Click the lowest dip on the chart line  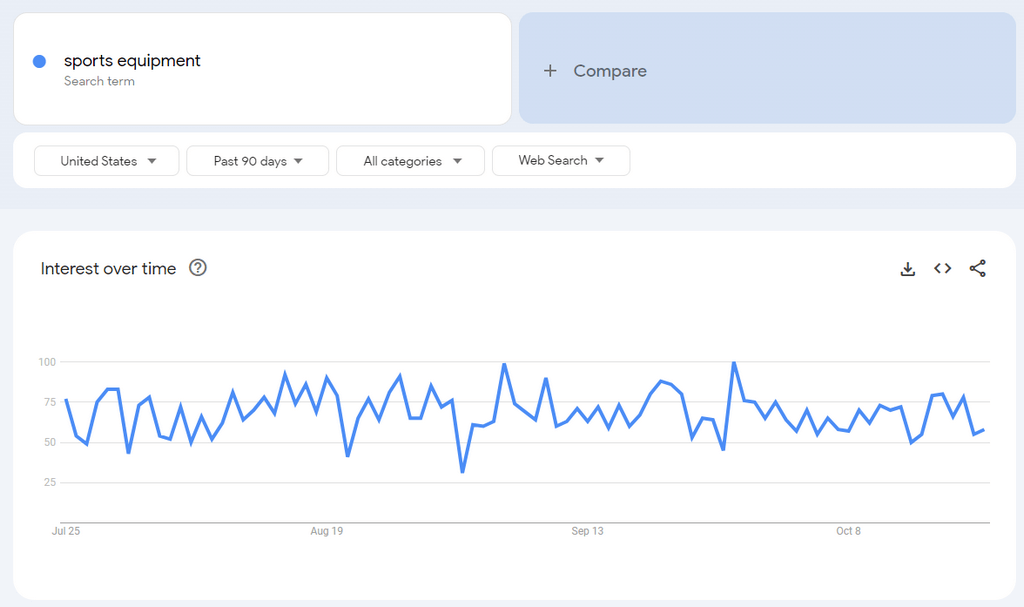pyautogui.click(x=462, y=472)
